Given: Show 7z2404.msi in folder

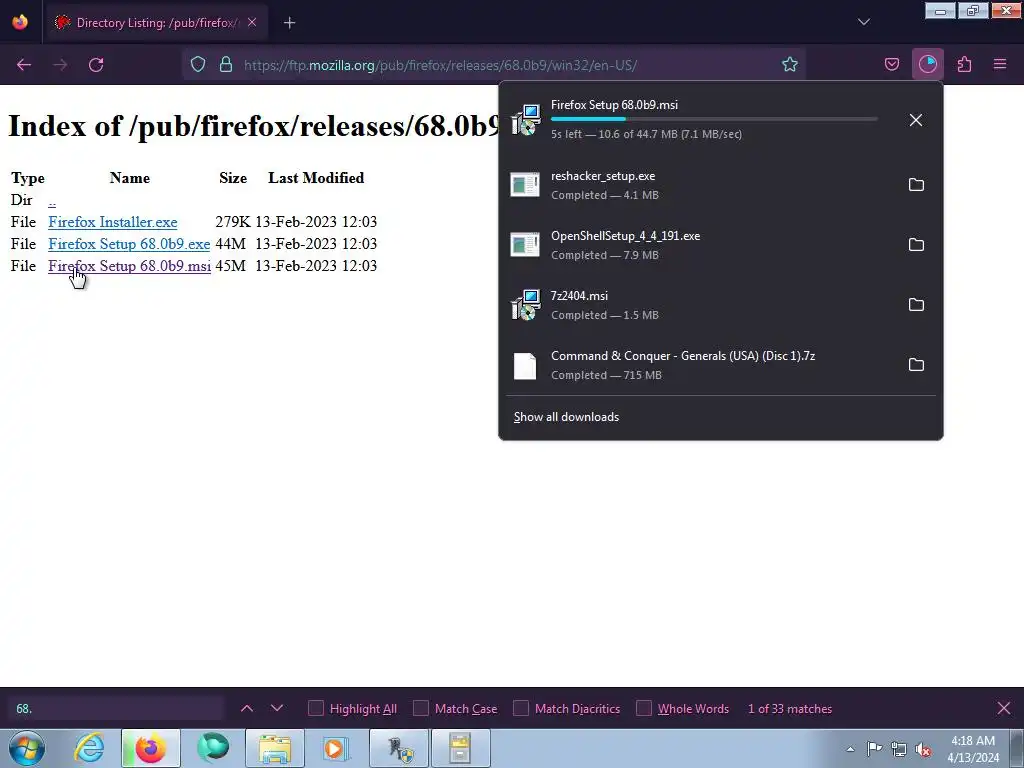Looking at the screenshot, I should pyautogui.click(x=916, y=305).
